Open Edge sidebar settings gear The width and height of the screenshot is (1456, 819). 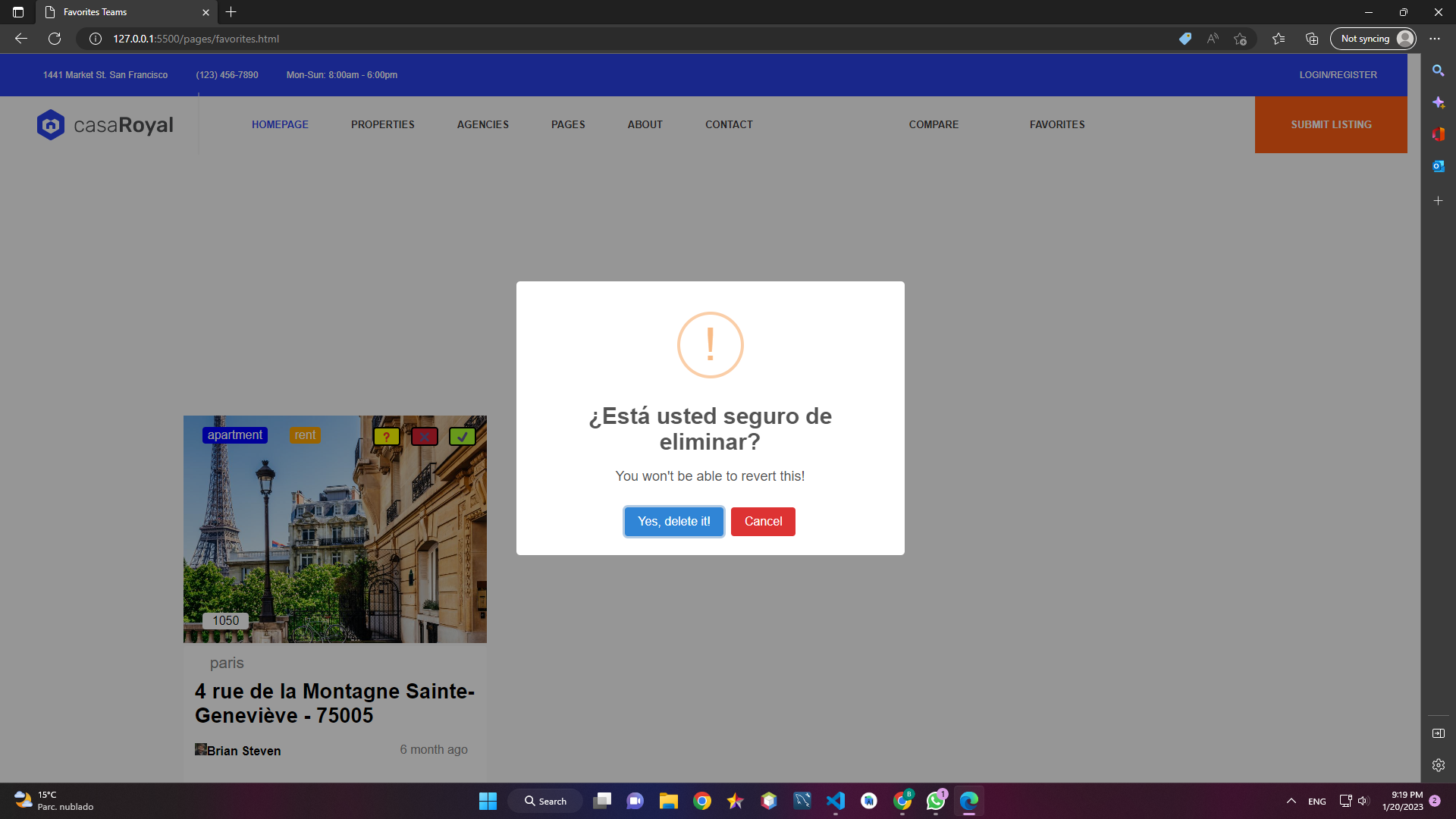point(1439,765)
